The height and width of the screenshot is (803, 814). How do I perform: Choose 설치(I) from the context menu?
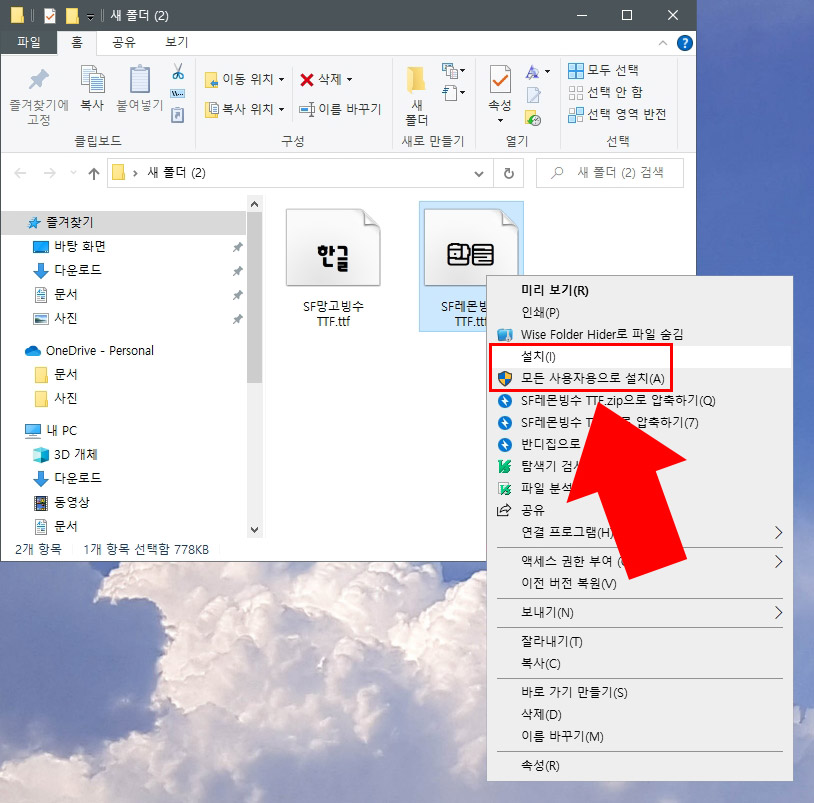point(540,356)
